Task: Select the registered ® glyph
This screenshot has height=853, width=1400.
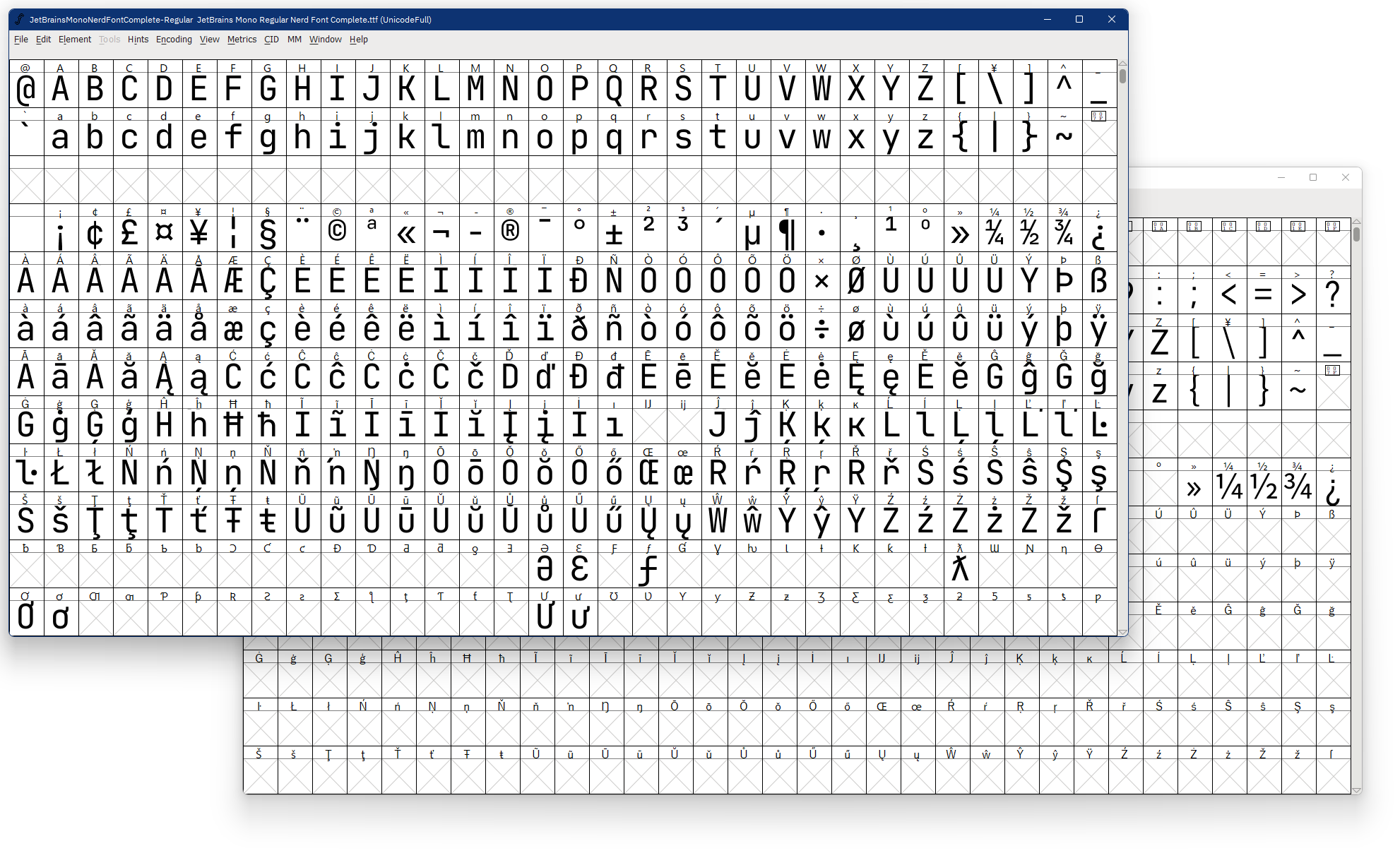Action: 511,228
